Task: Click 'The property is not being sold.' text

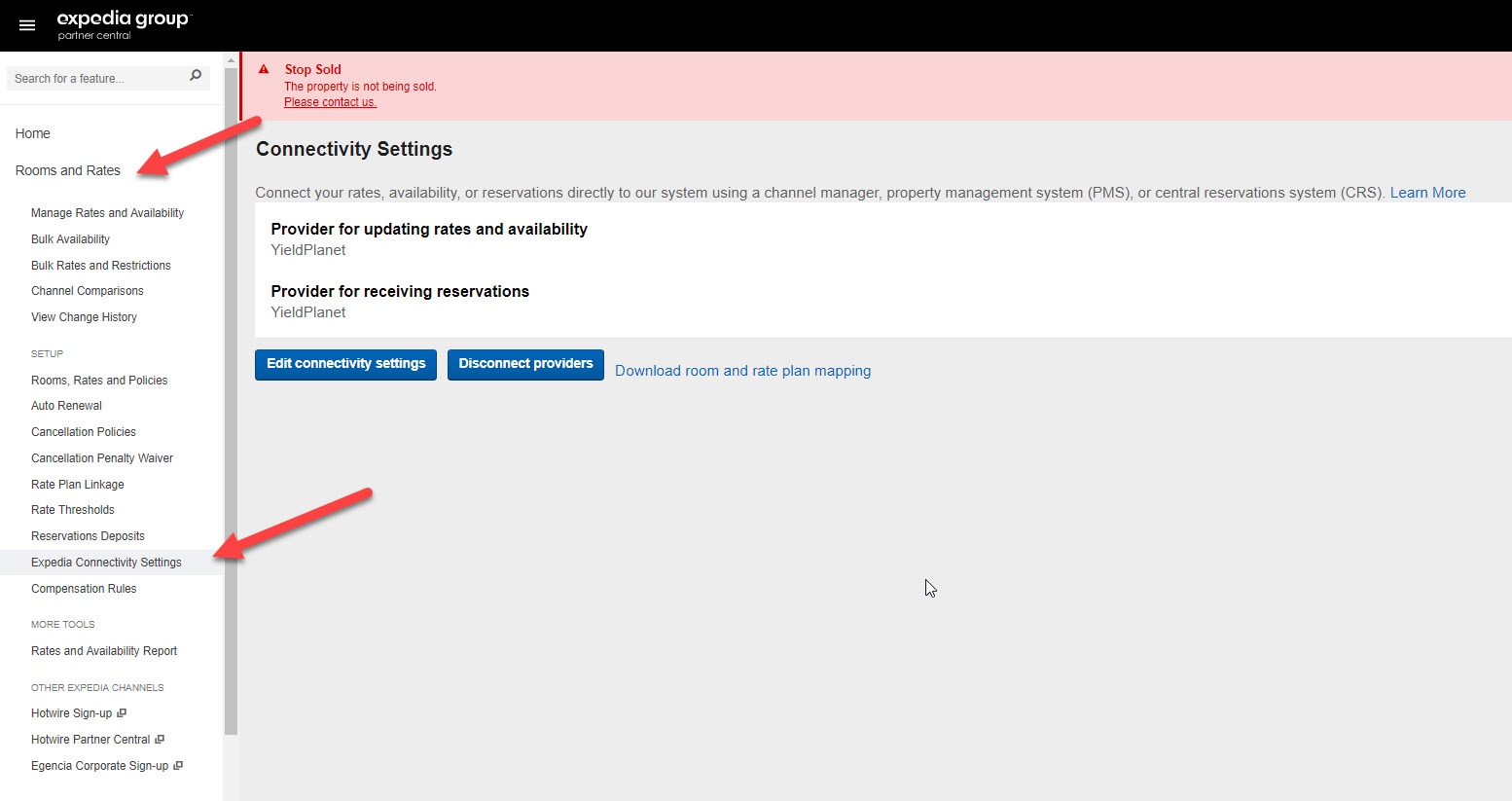Action: click(x=360, y=87)
